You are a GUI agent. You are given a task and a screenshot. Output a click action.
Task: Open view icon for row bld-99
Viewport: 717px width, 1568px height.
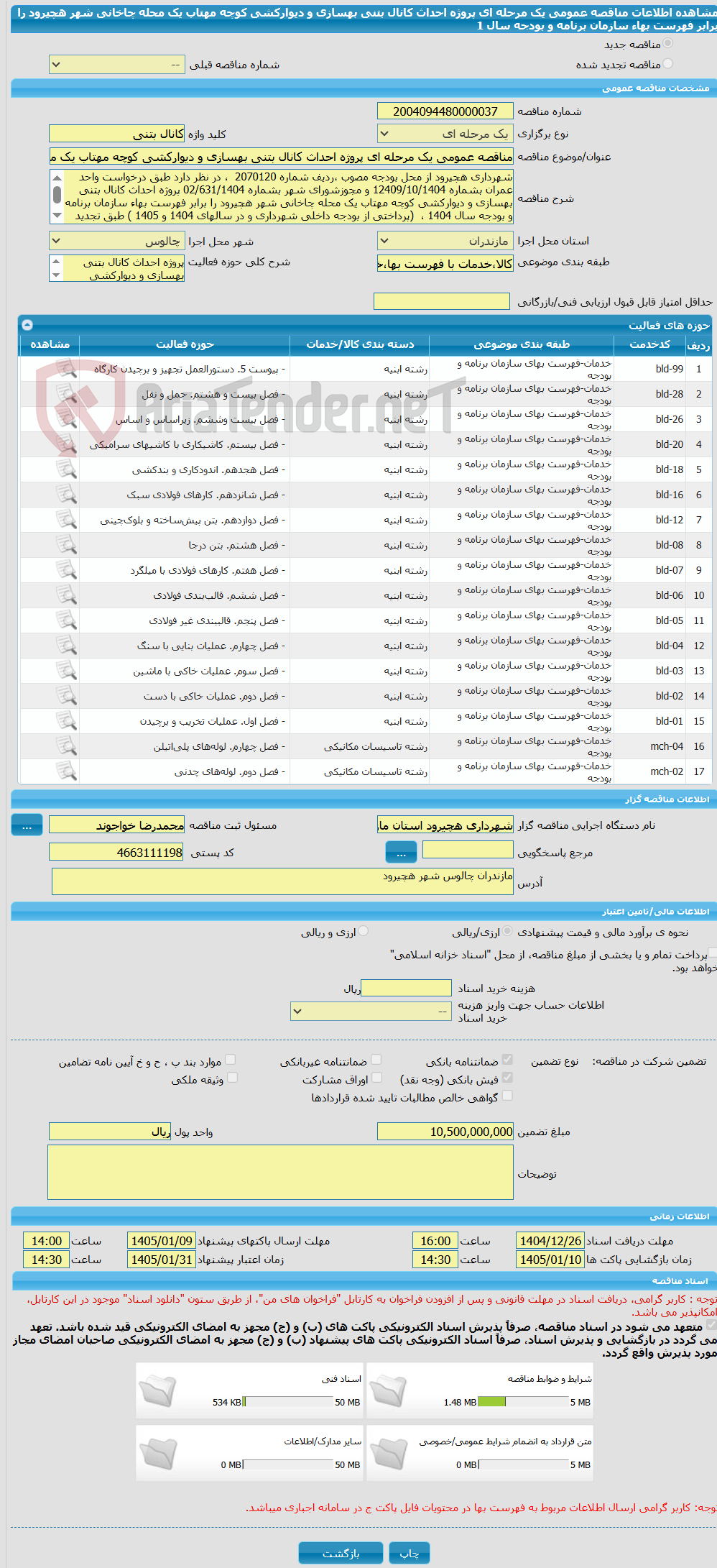(x=66, y=369)
